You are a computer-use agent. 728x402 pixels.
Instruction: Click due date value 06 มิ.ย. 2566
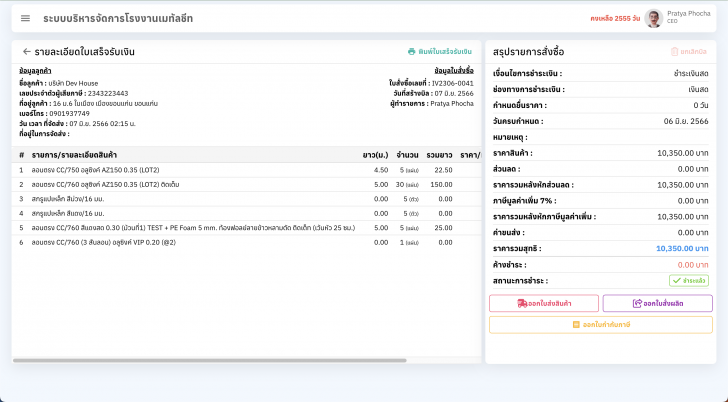(x=686, y=121)
